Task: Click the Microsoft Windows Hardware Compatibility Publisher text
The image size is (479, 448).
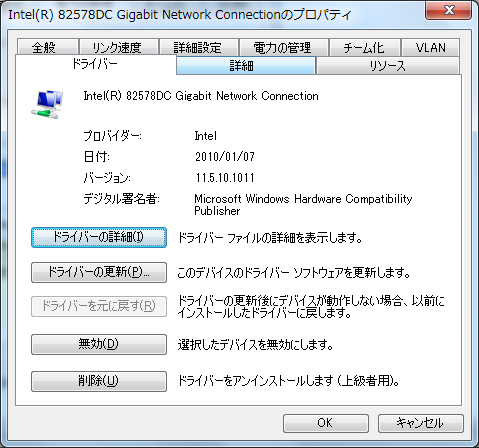Action: click(x=303, y=205)
